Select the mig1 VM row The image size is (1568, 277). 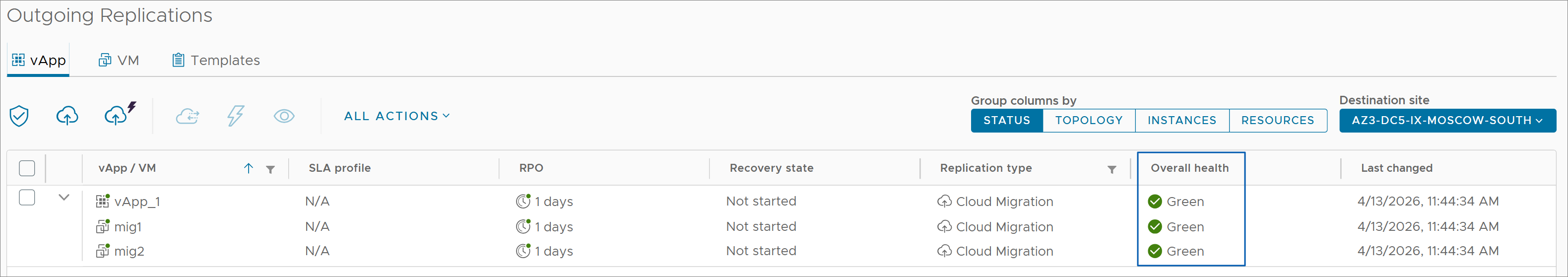[128, 227]
